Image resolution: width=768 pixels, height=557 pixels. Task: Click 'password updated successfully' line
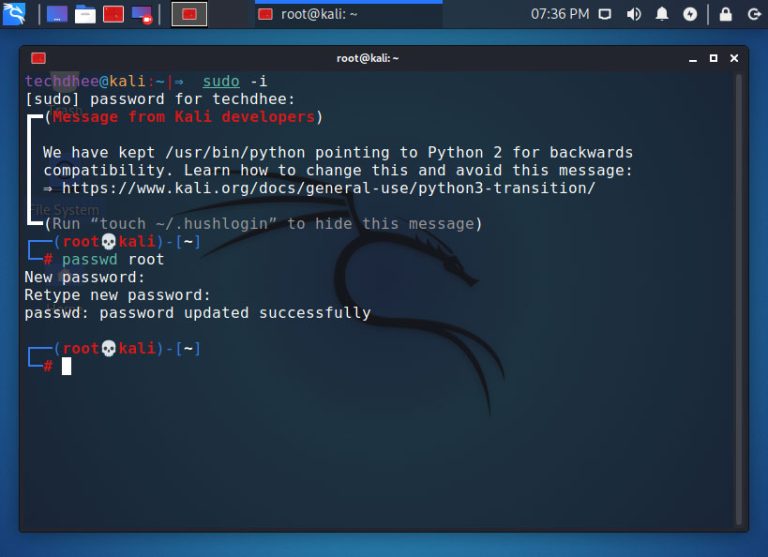[x=197, y=313]
